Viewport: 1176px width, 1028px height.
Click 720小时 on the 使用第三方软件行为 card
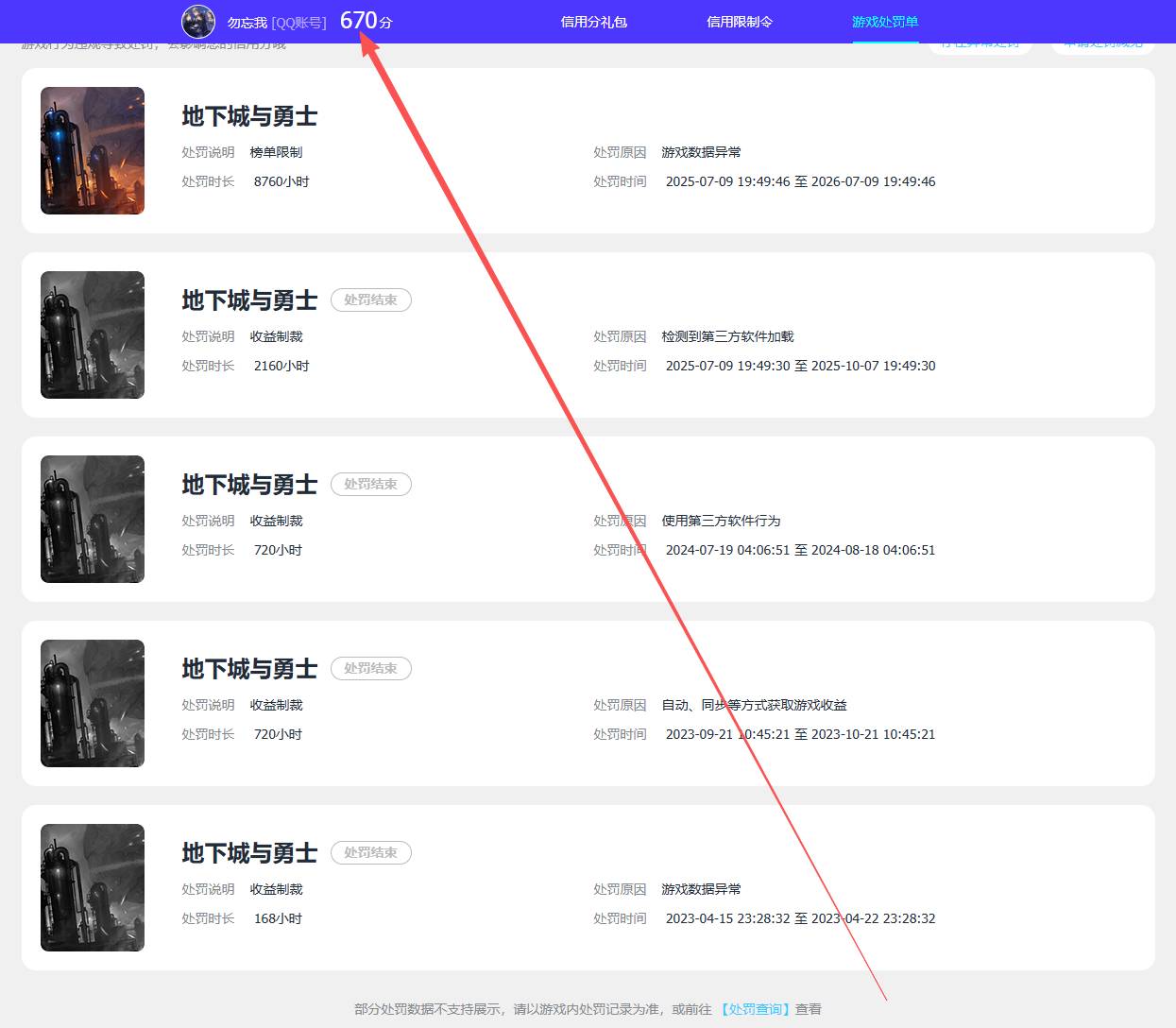278,550
